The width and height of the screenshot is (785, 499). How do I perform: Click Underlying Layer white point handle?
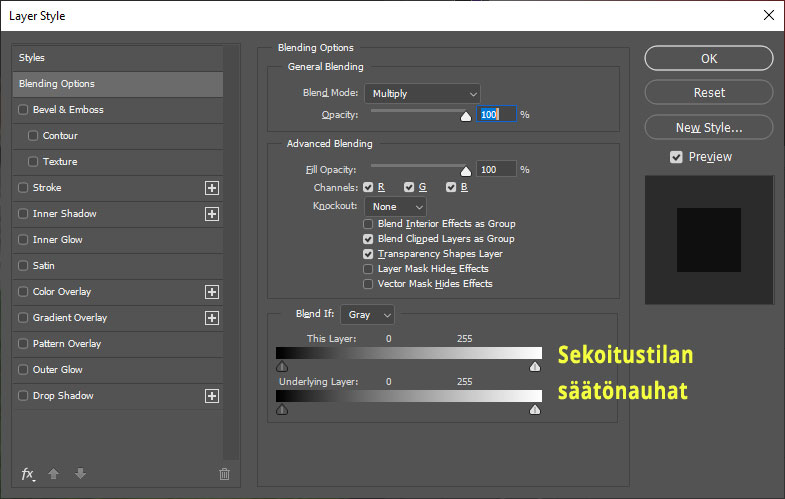(x=535, y=410)
